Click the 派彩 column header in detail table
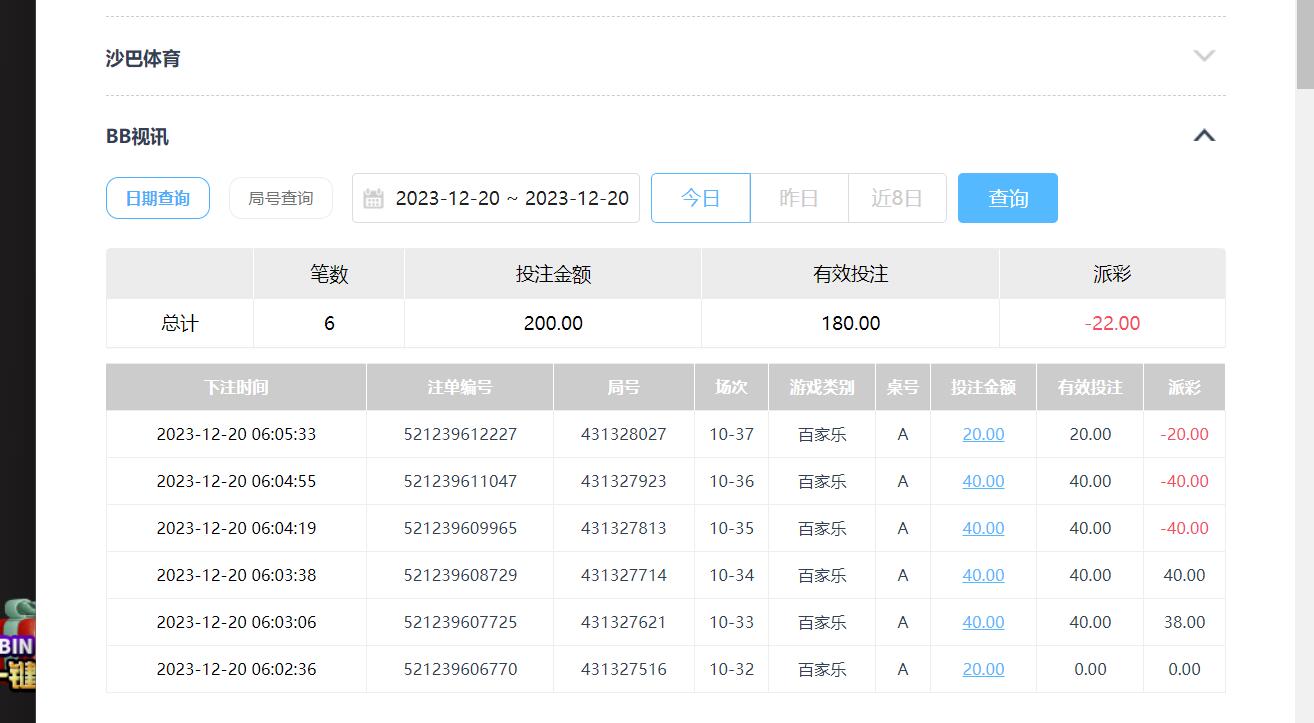1314x723 pixels. click(1184, 387)
